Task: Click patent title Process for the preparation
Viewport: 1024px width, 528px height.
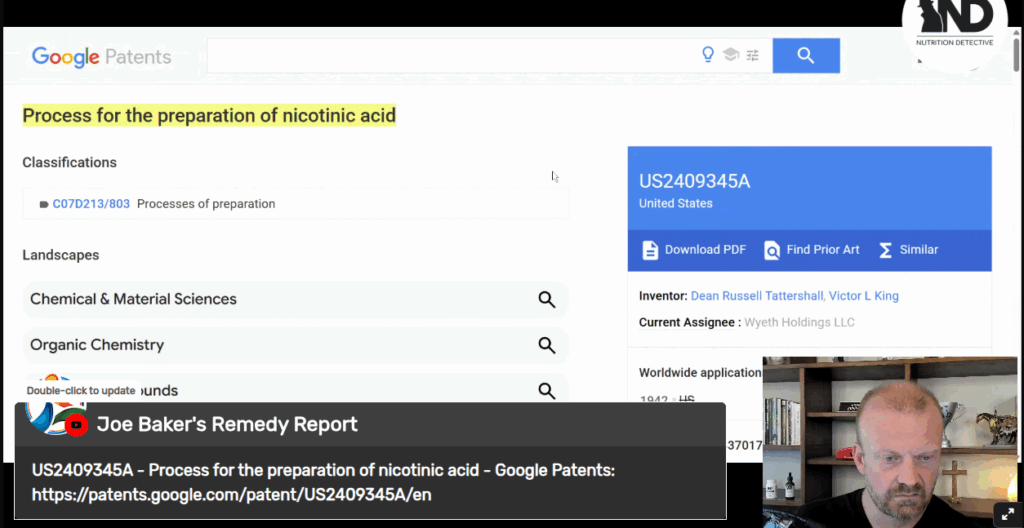Action: [x=209, y=116]
